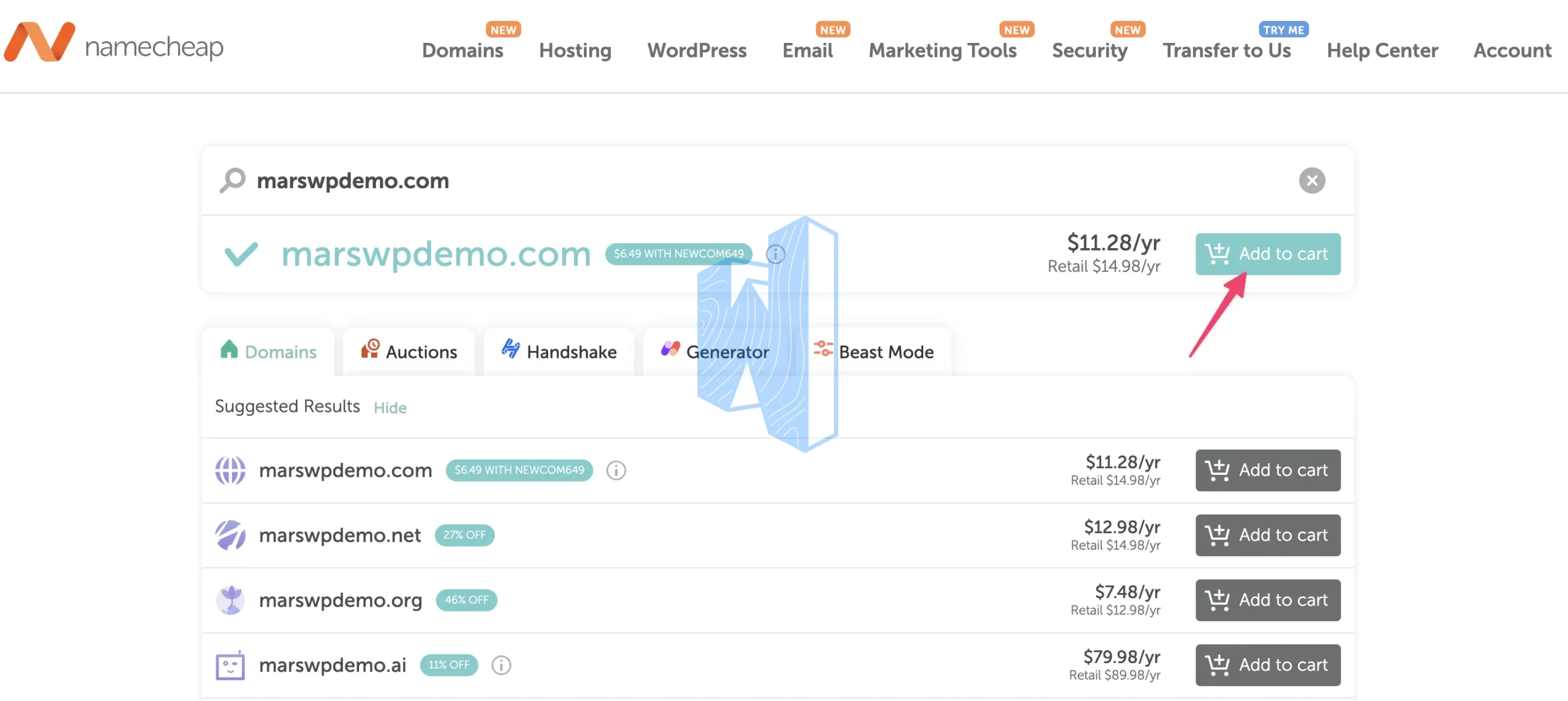Open the Marketing Tools menu
The image size is (1568, 701).
[943, 50]
